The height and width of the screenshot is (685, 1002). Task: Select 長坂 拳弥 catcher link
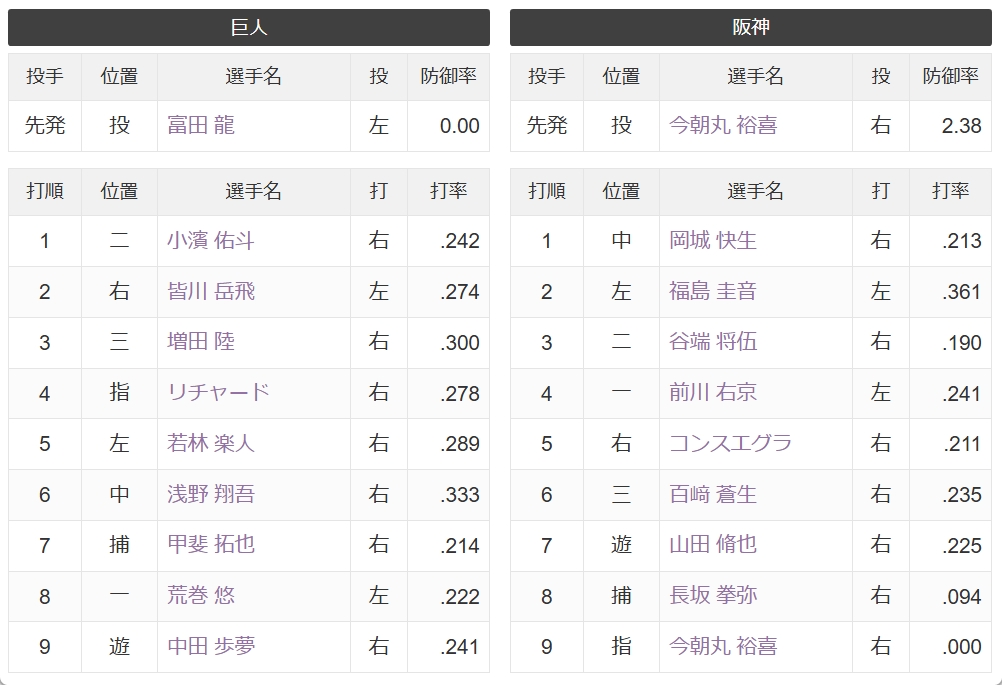713,596
